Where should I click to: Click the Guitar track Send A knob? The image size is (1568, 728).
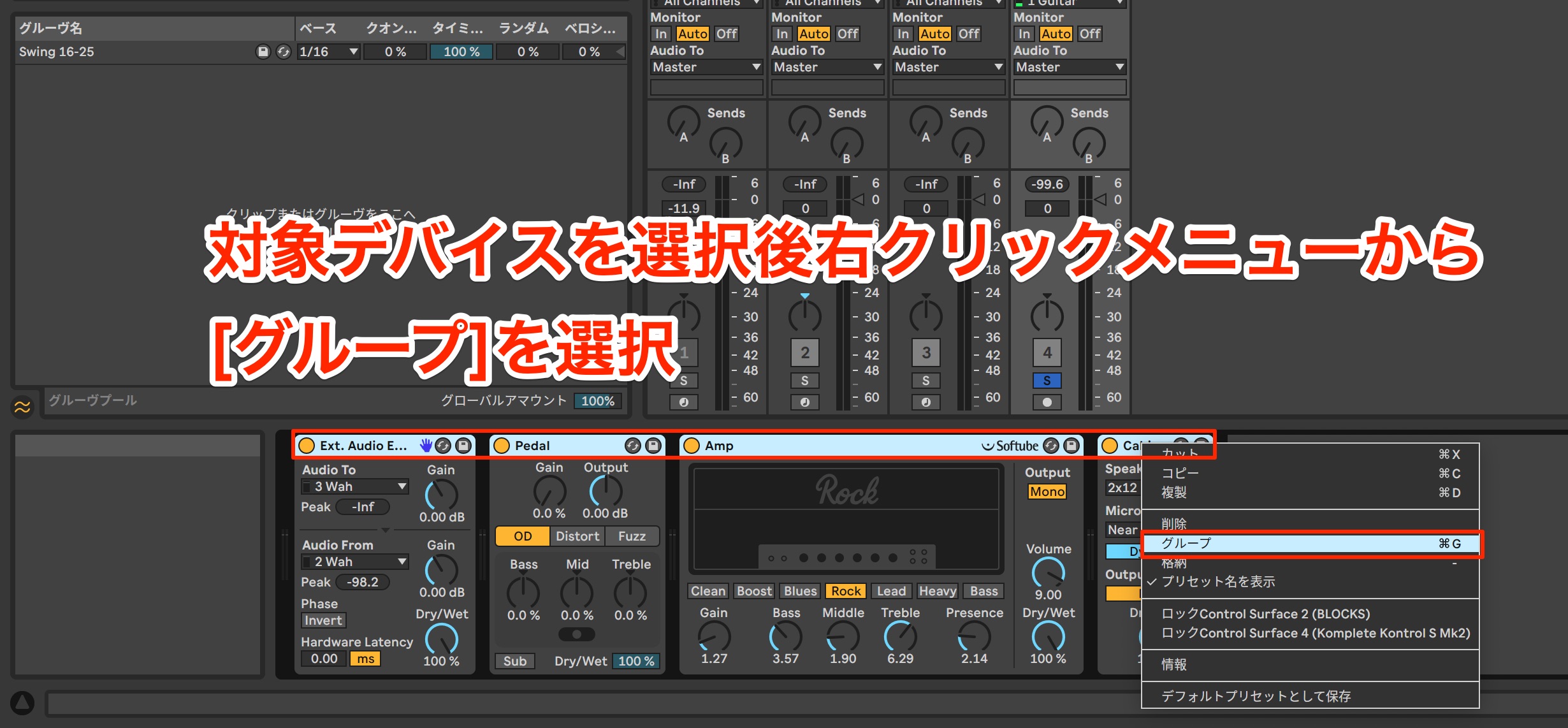click(x=1047, y=122)
